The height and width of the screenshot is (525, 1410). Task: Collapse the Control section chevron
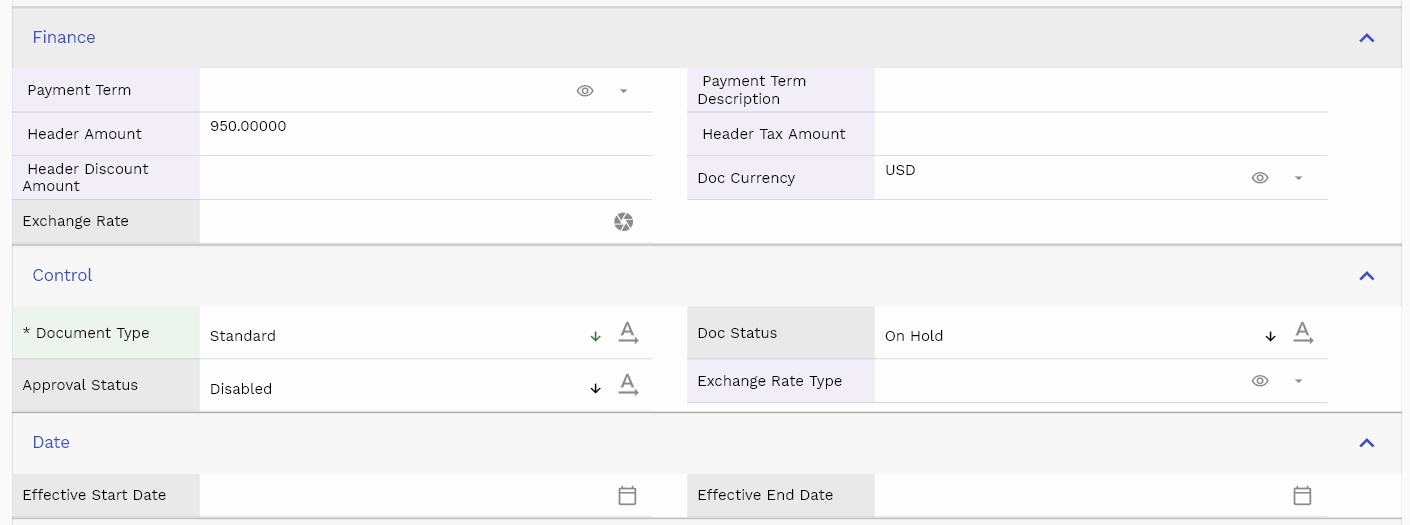tap(1367, 276)
